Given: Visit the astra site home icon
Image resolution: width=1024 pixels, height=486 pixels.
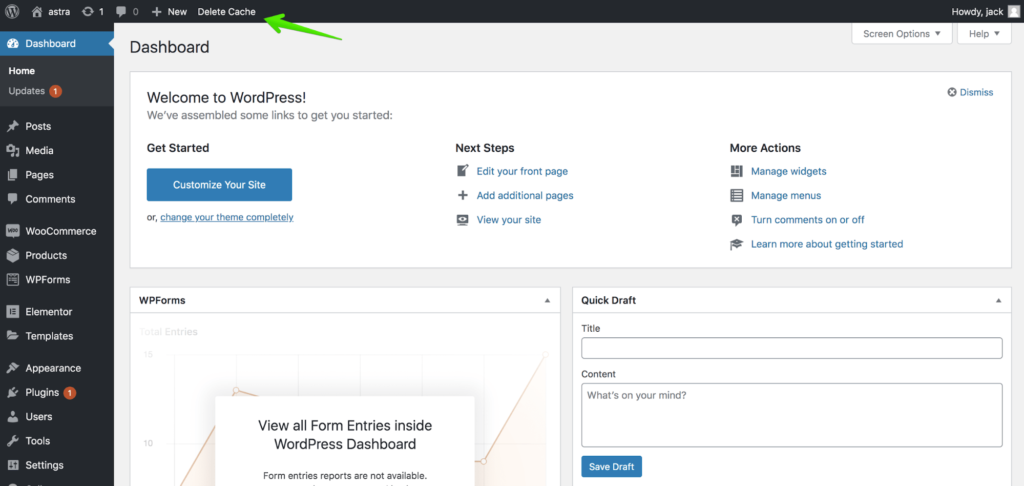Looking at the screenshot, I should [x=37, y=12].
